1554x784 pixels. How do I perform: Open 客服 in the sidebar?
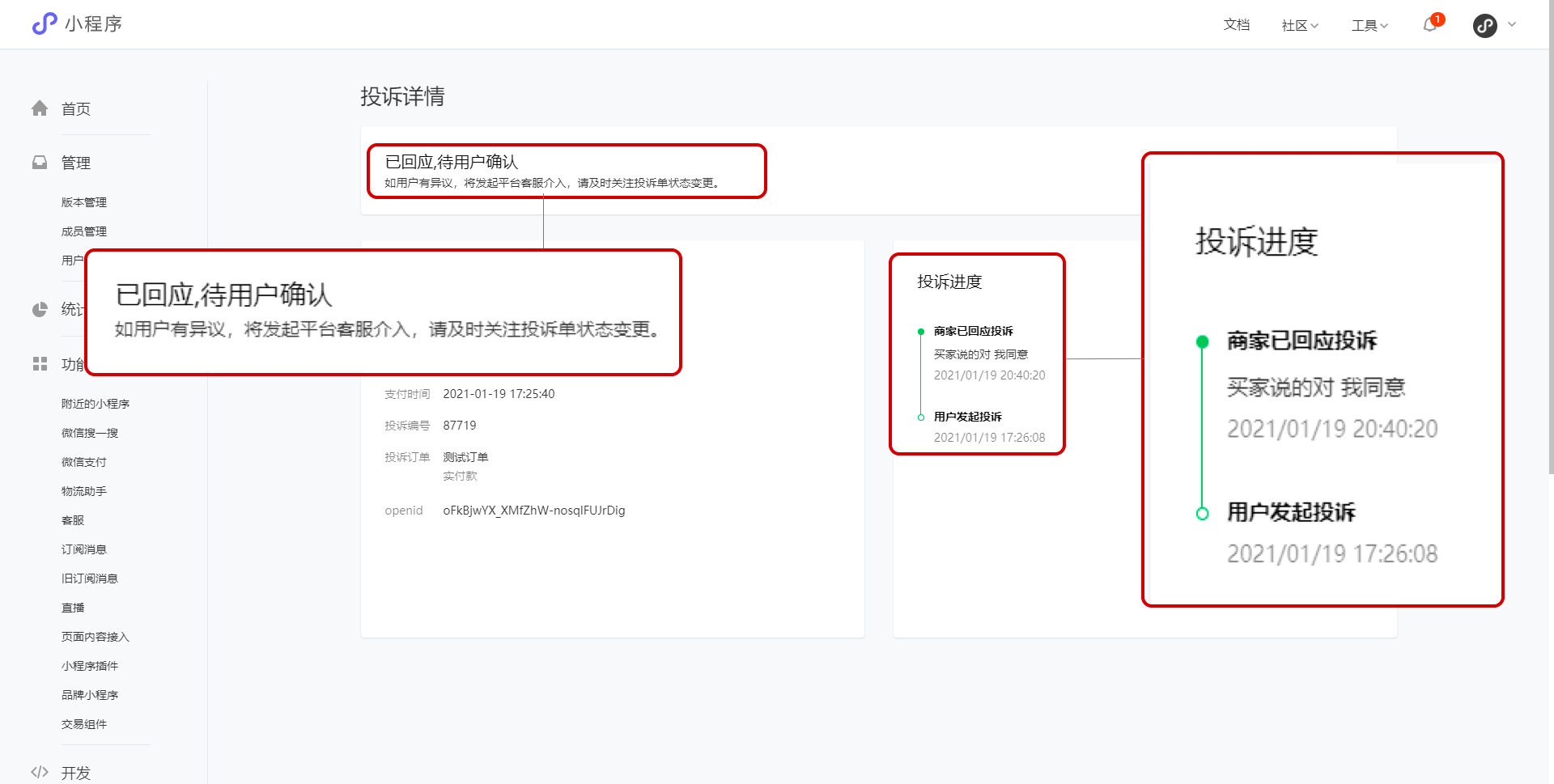[x=73, y=520]
